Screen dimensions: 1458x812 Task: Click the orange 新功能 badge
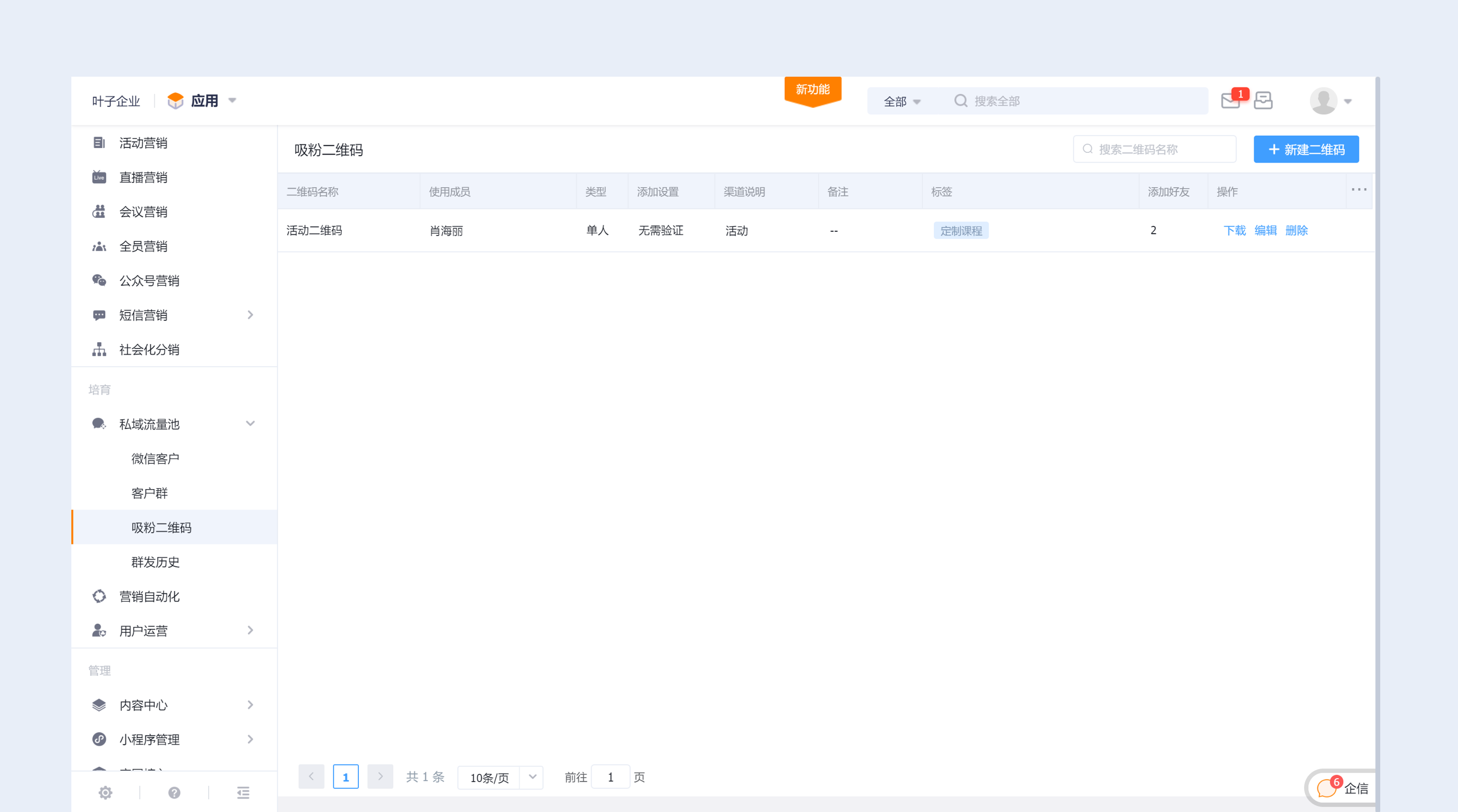coord(813,91)
